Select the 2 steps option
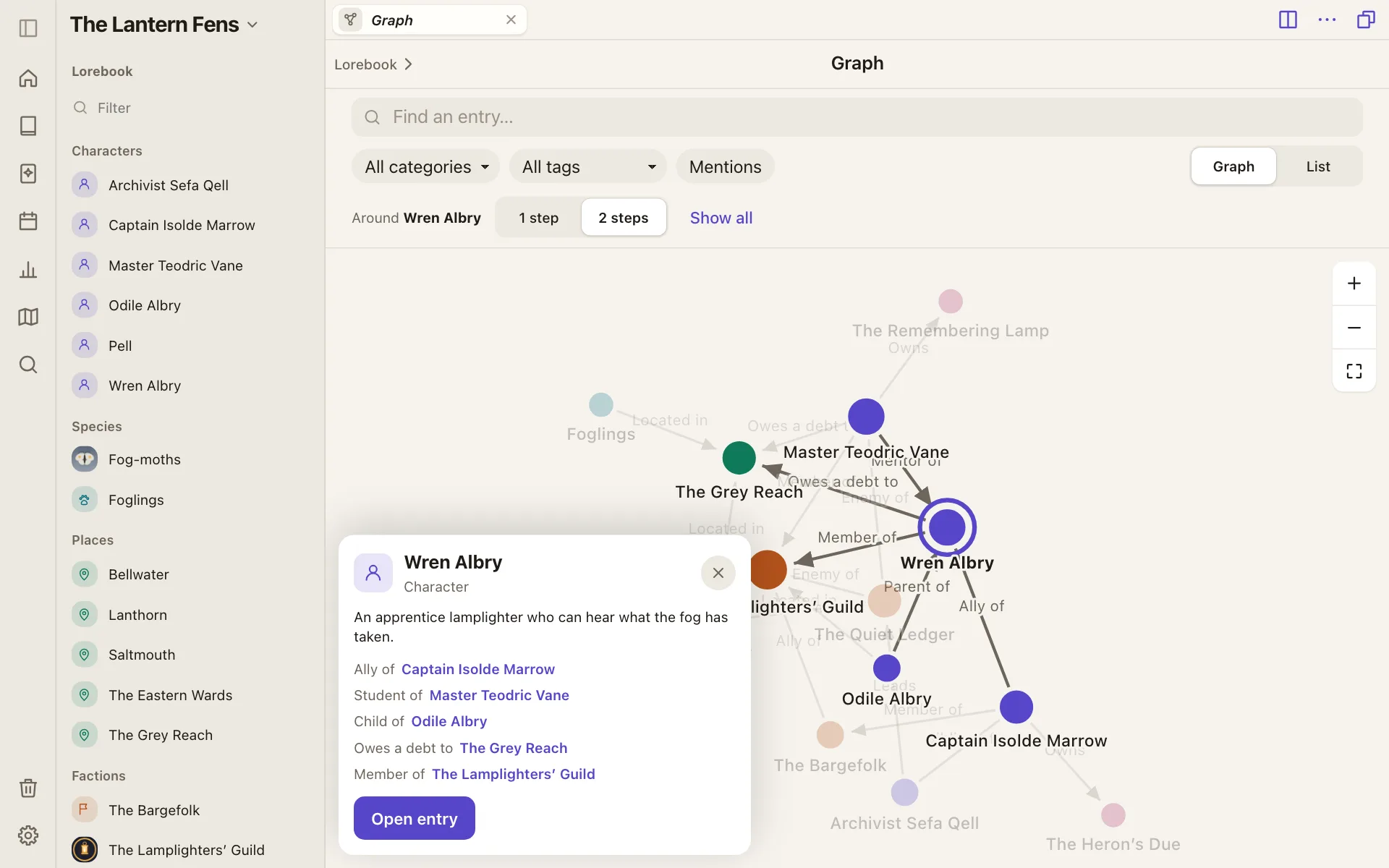Screen dimensions: 1389x868 pos(624,218)
